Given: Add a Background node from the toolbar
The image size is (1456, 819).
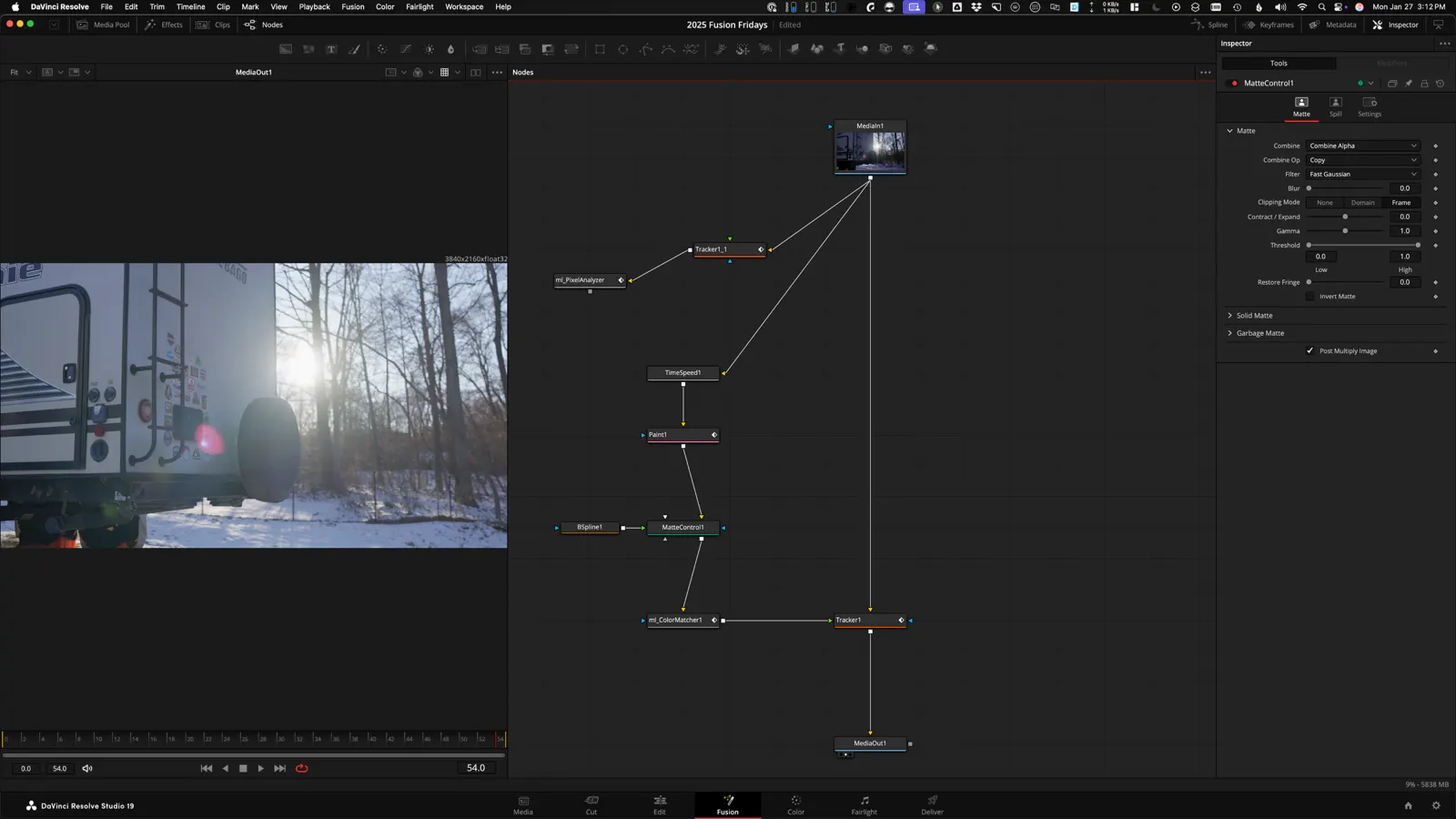Looking at the screenshot, I should coord(286,49).
